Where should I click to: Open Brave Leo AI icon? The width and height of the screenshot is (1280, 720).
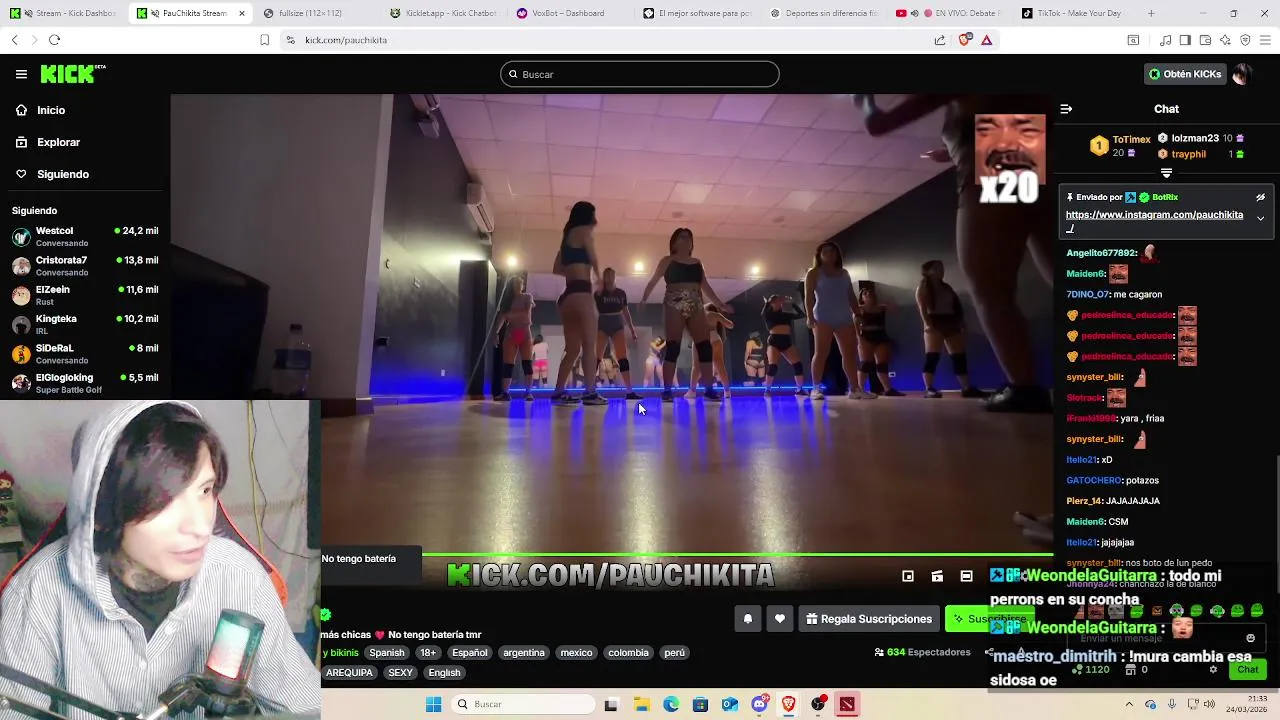pos(1225,40)
